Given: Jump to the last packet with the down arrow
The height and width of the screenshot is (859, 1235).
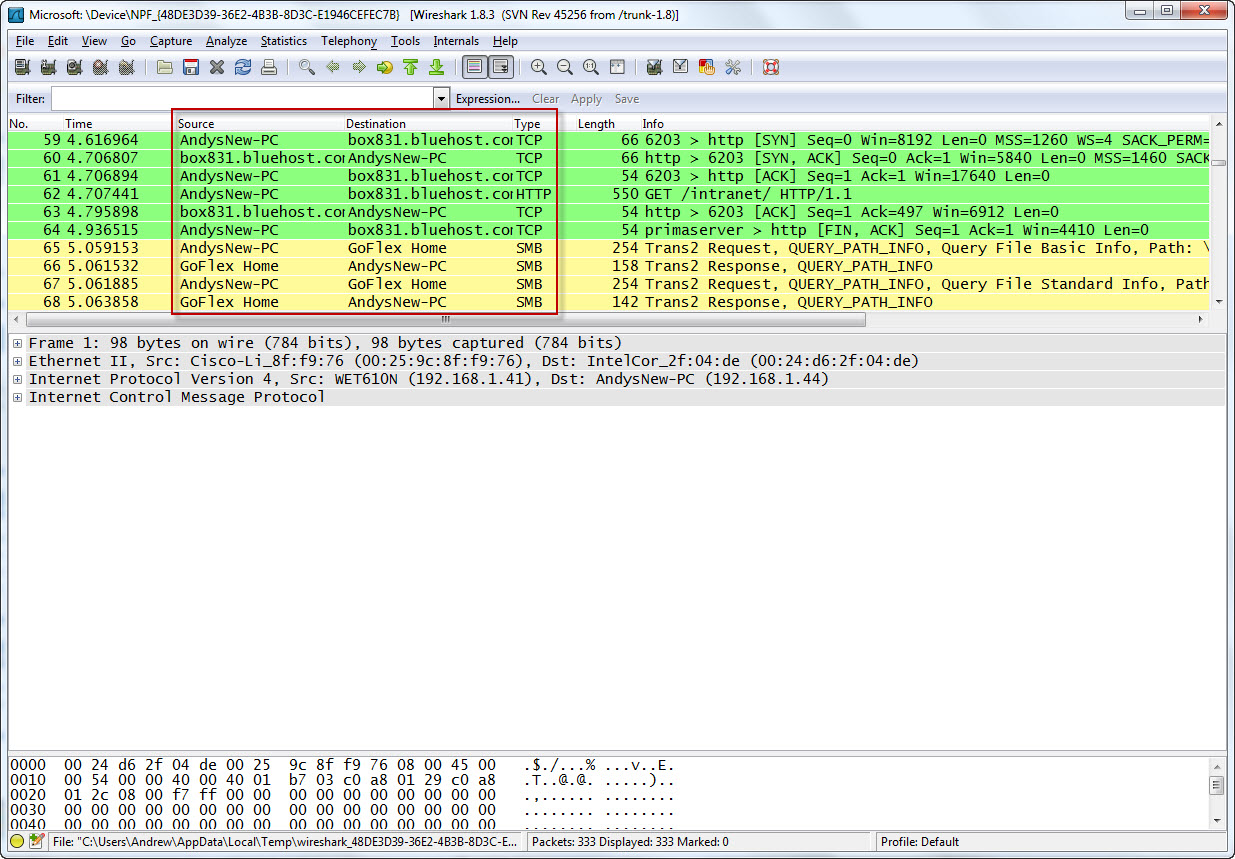Looking at the screenshot, I should tap(436, 68).
